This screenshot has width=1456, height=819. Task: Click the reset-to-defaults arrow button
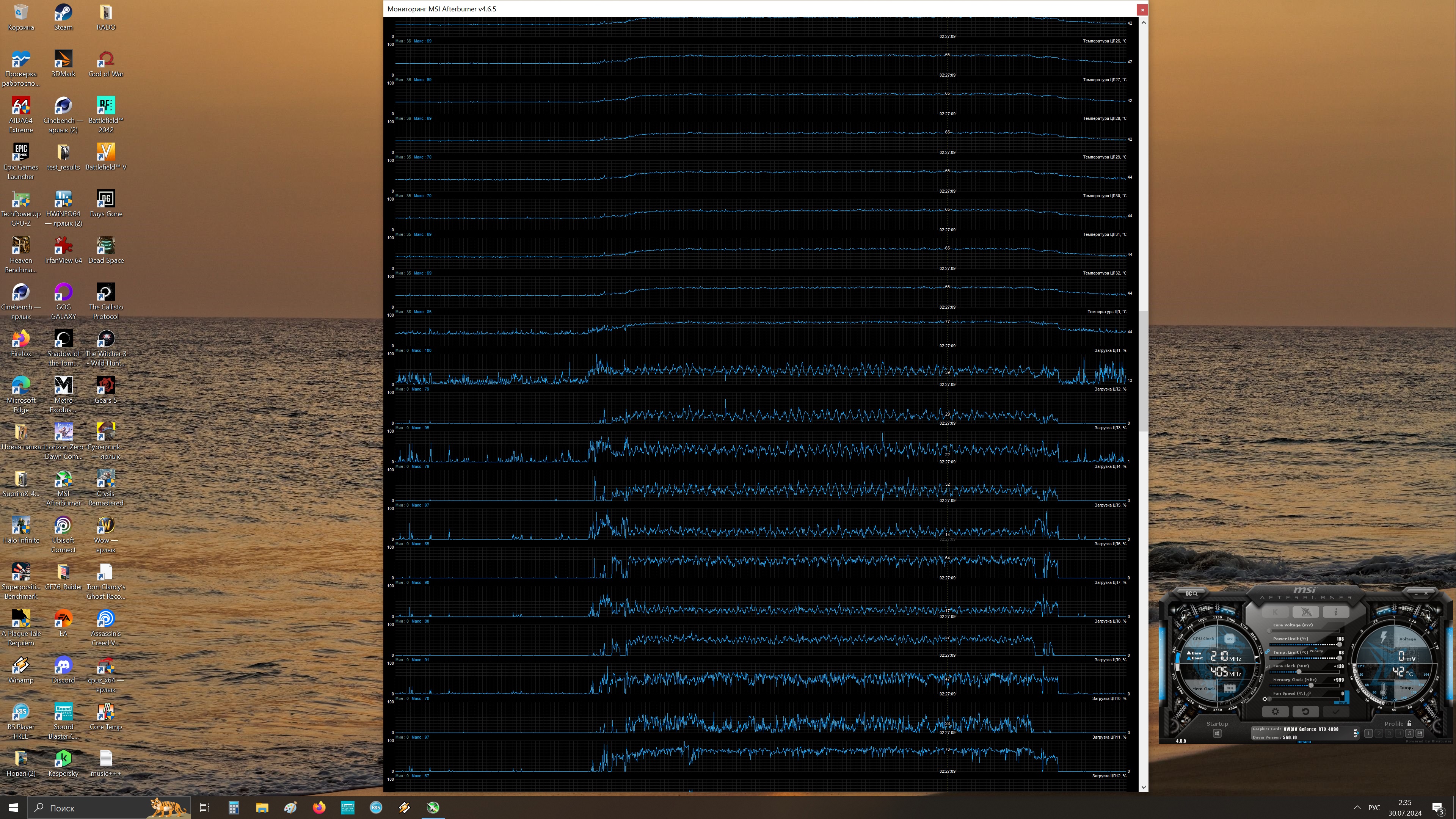1305,712
